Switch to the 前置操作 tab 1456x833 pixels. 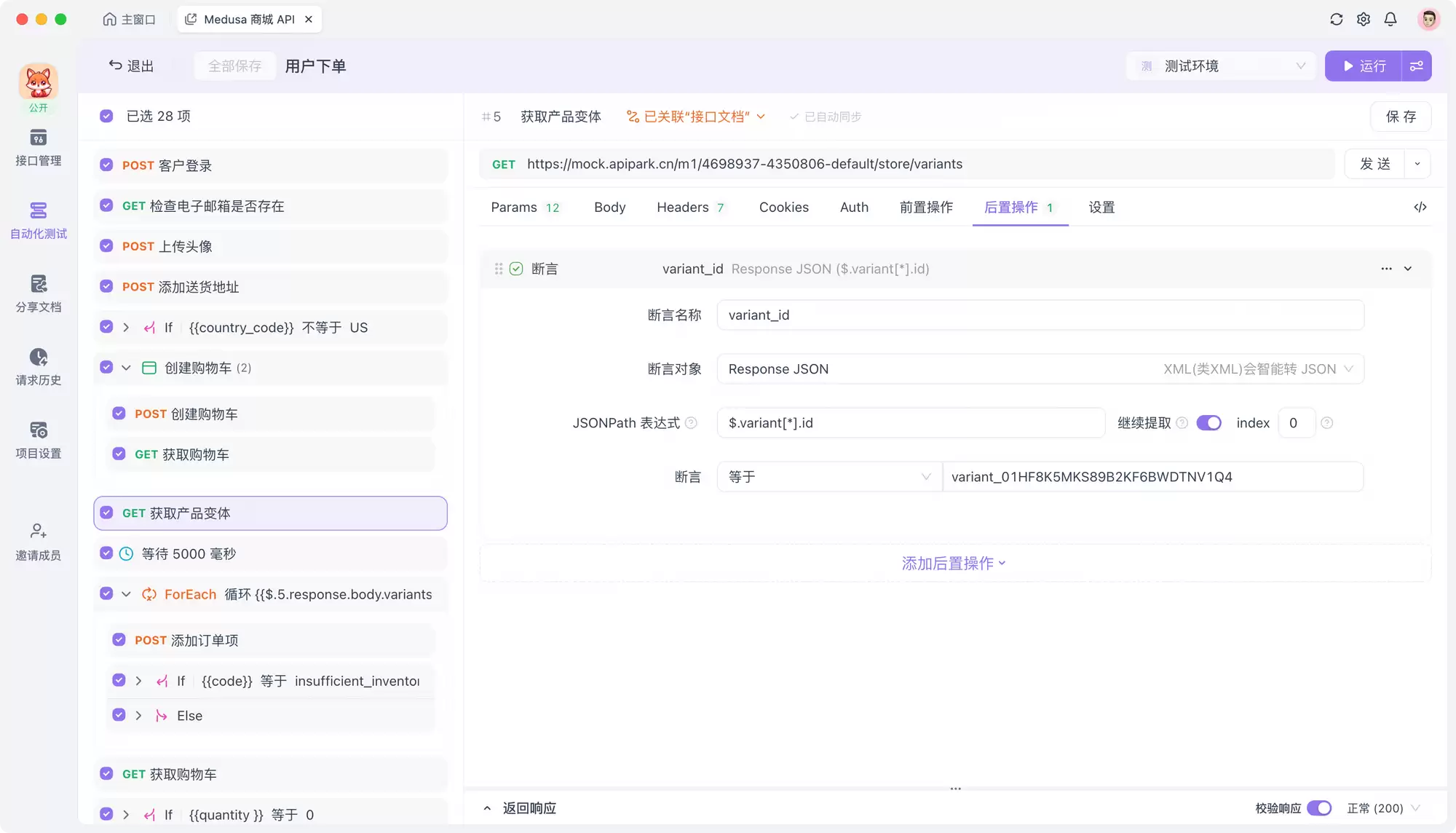(x=926, y=208)
